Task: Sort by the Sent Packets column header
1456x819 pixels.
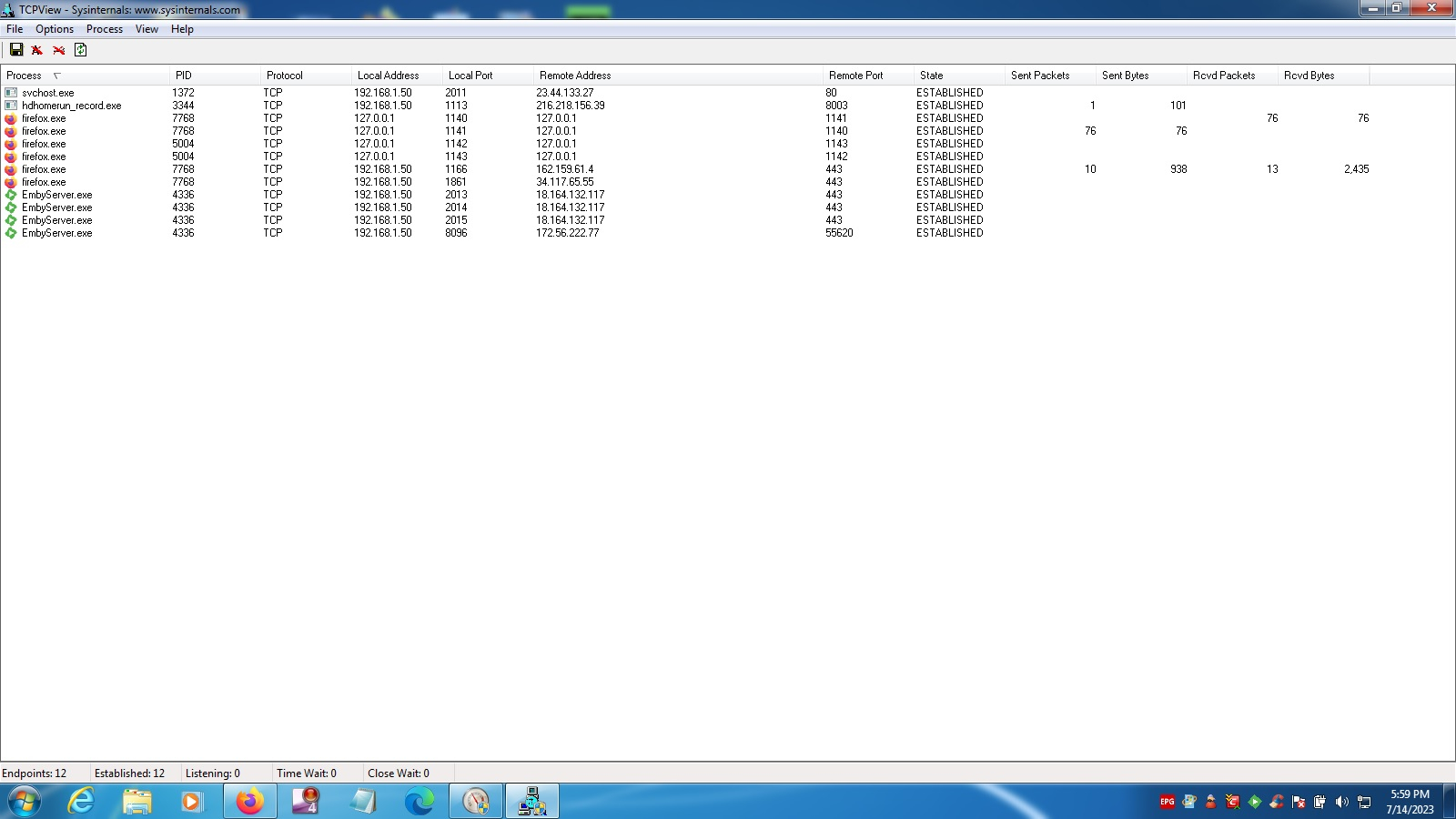Action: tap(1050, 76)
